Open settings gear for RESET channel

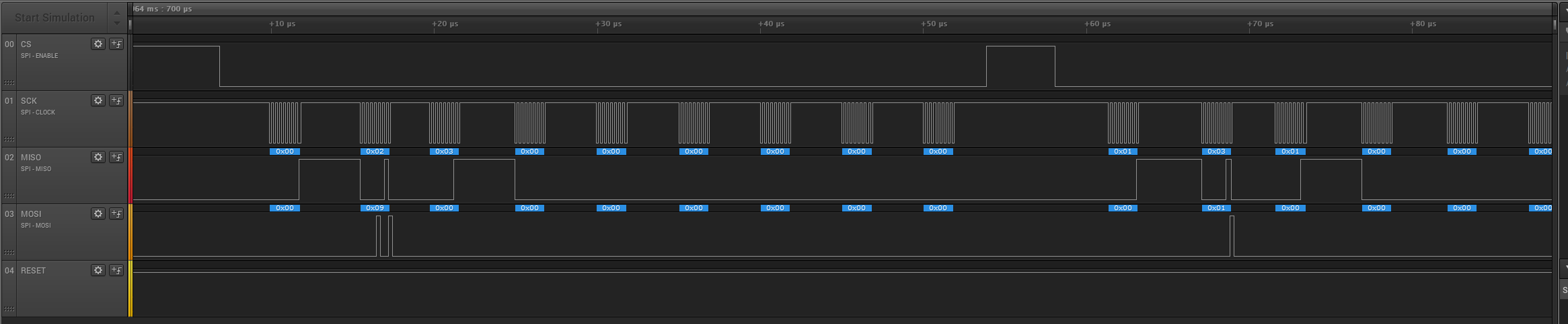click(98, 270)
